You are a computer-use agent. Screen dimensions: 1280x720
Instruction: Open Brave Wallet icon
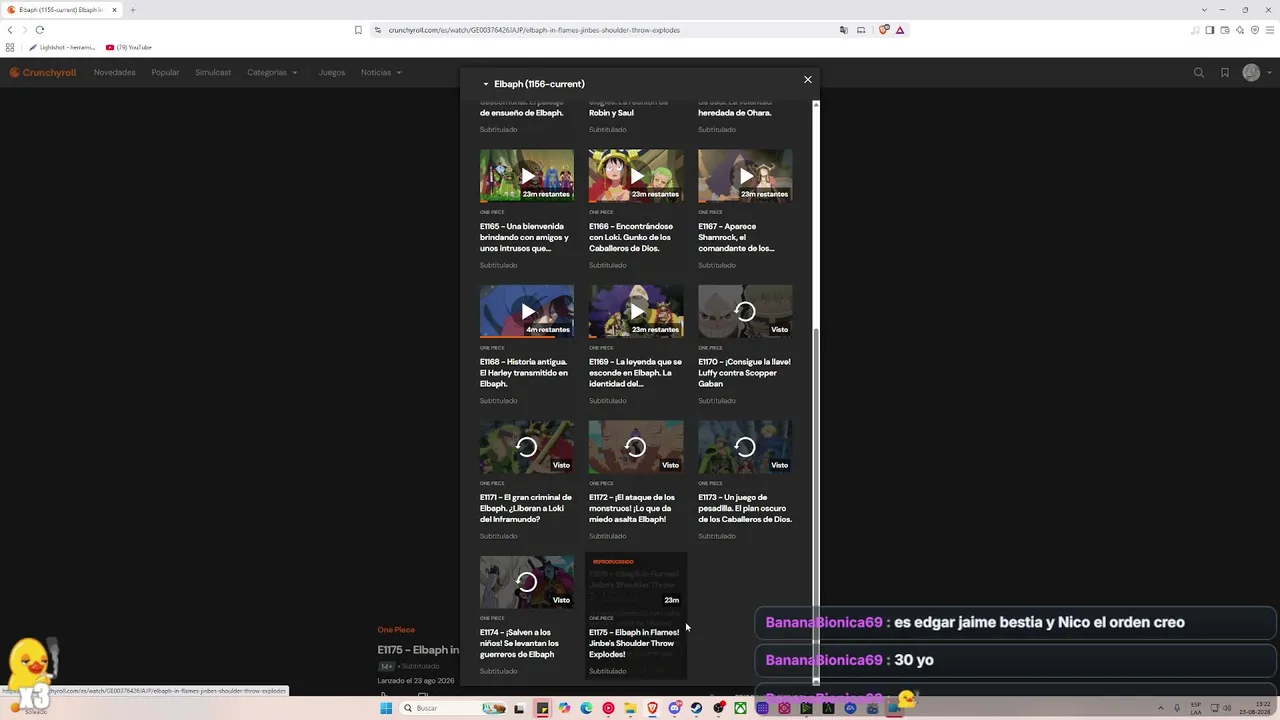point(1225,30)
